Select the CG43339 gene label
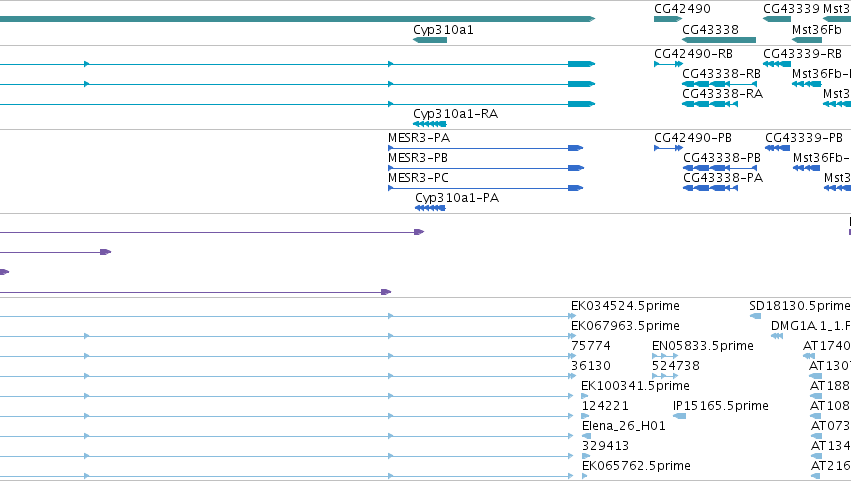Screen dimensions: 851x481 [x=791, y=9]
